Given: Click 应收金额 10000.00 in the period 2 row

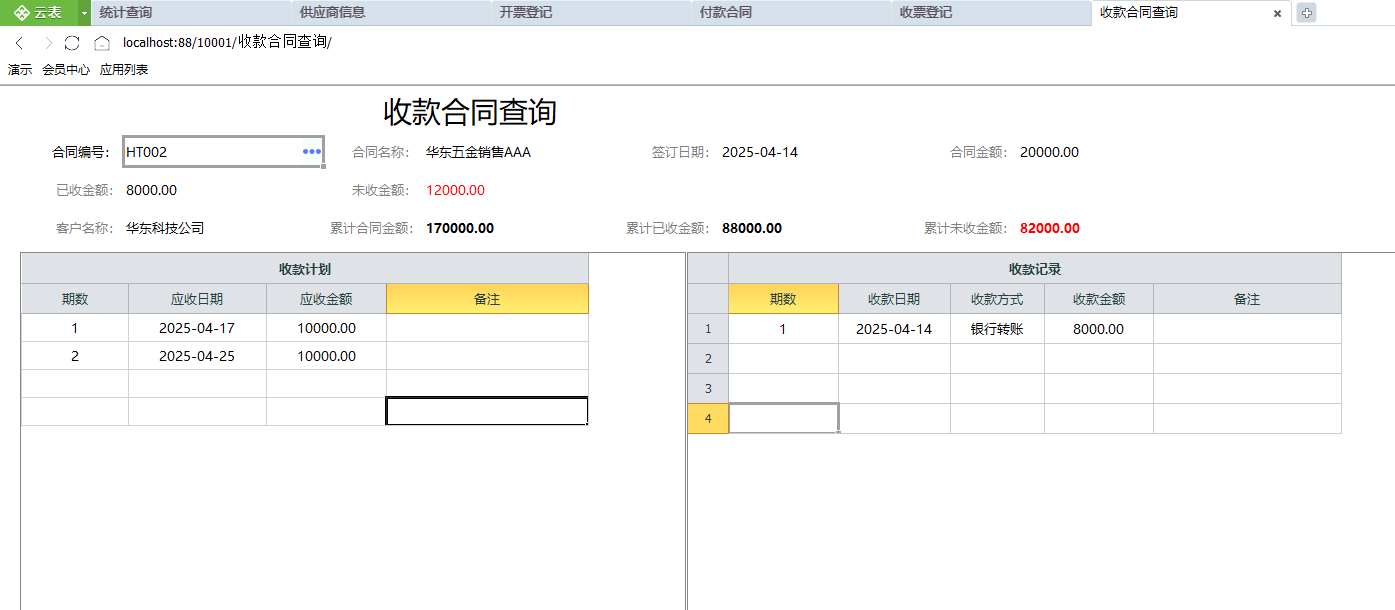Looking at the screenshot, I should [x=326, y=356].
